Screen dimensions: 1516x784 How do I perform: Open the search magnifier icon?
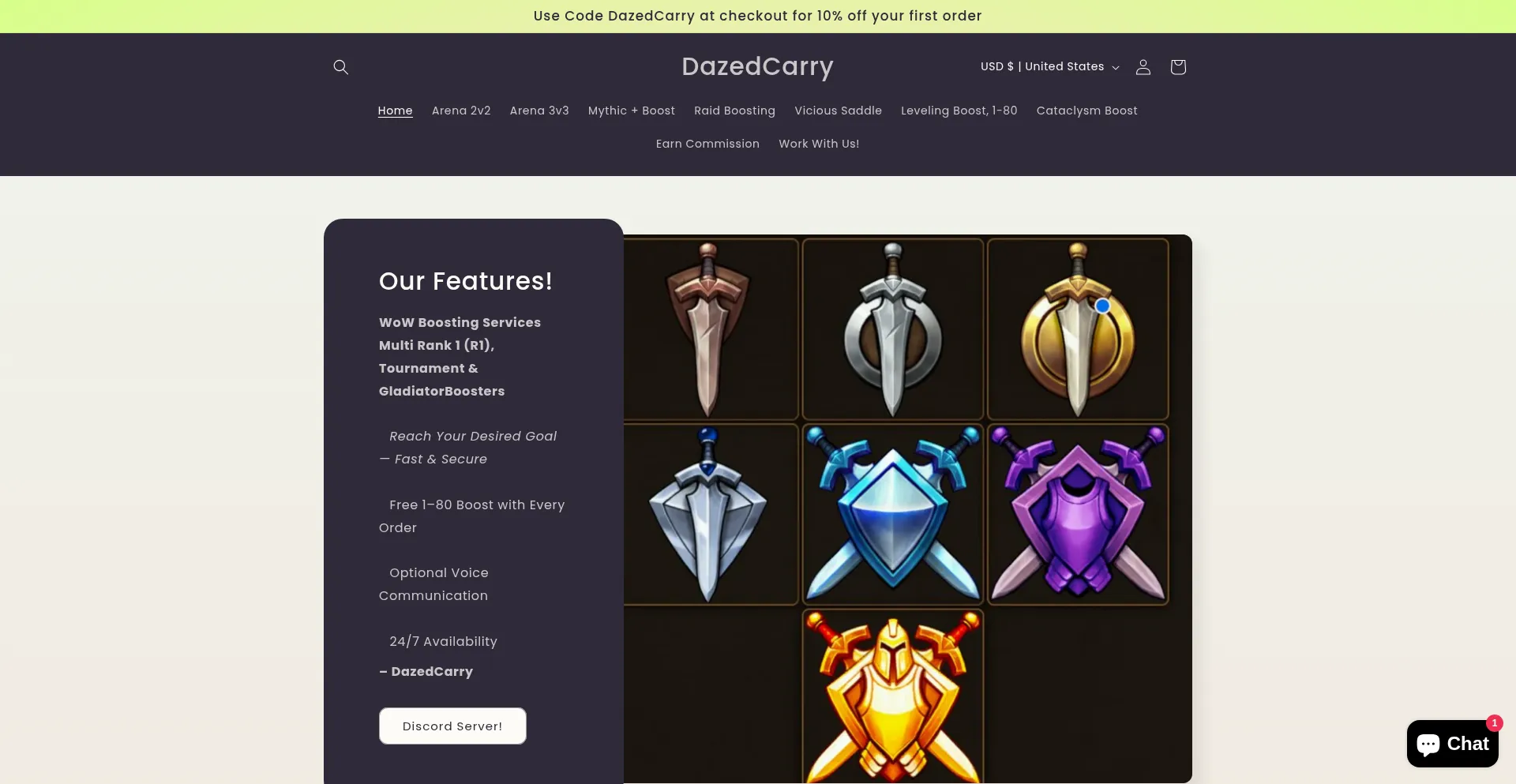coord(340,67)
